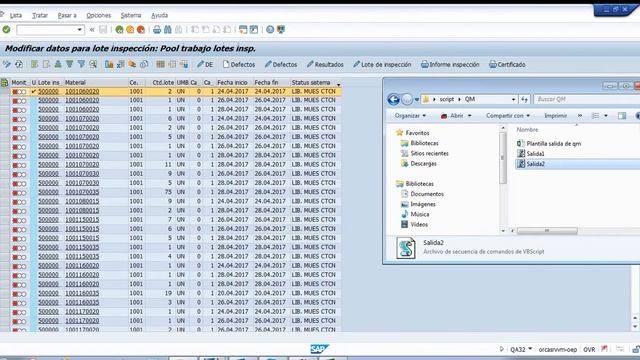This screenshot has width=640, height=360.
Task: Click the Customize local layout monitor icon
Action: 281,29
